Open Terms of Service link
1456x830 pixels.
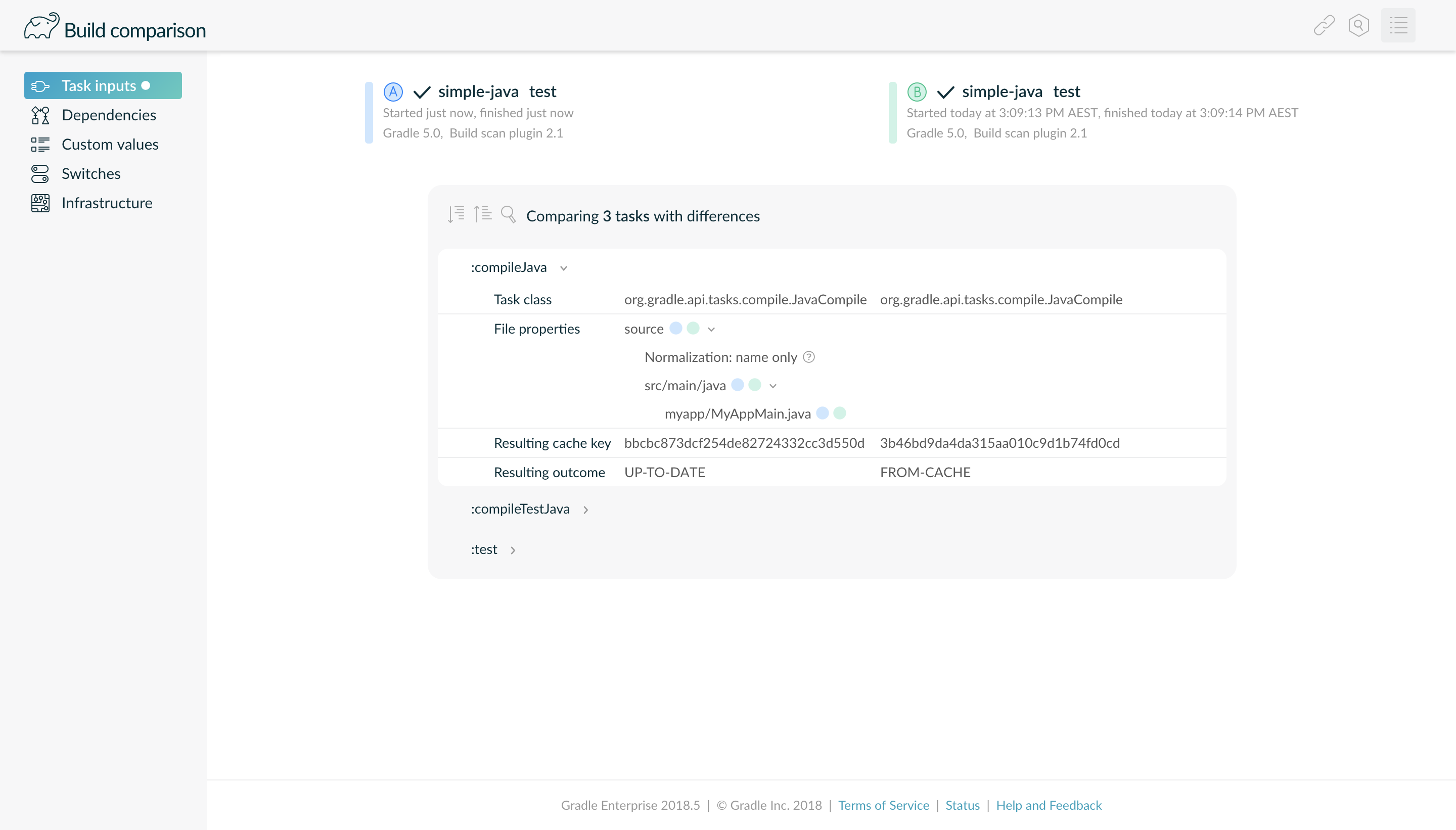[883, 806]
